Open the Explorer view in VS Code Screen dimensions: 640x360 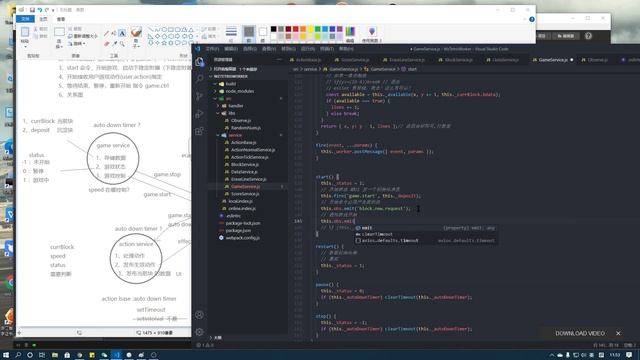click(200, 62)
